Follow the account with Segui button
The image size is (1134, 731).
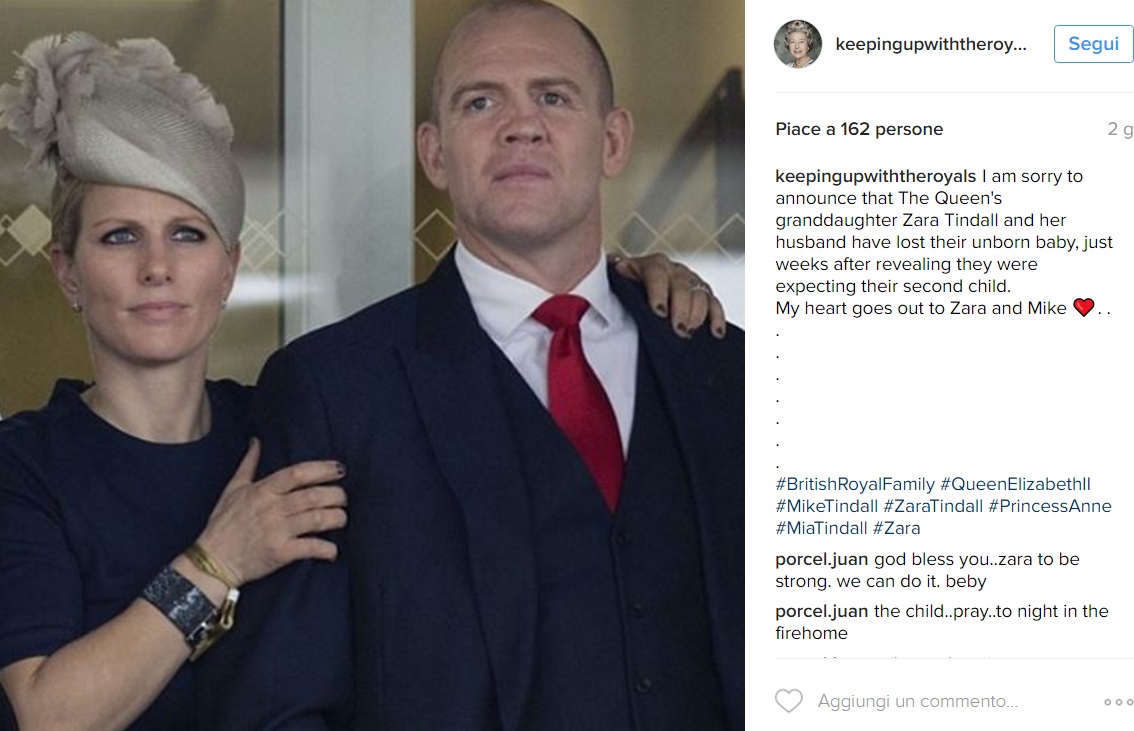pos(1094,44)
